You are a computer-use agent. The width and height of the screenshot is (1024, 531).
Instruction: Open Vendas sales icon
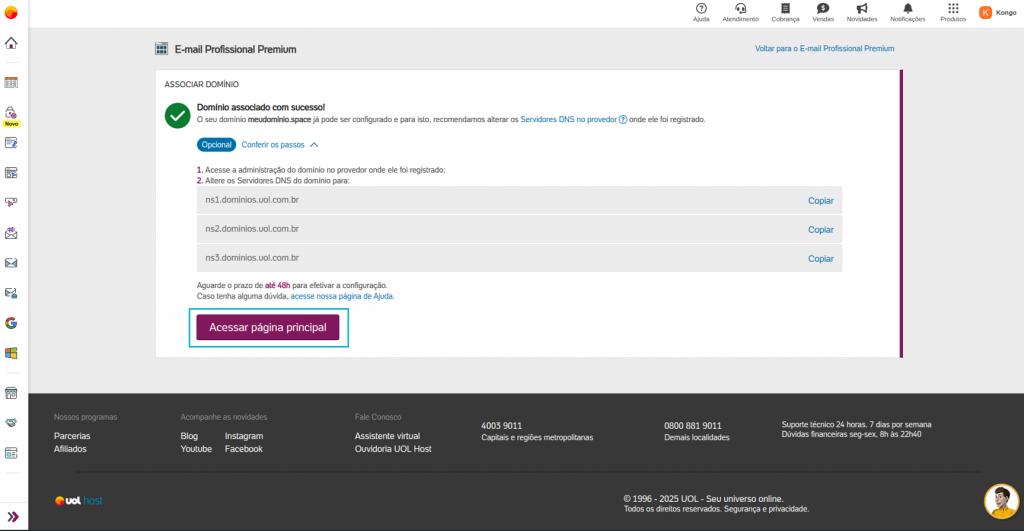[x=823, y=12]
